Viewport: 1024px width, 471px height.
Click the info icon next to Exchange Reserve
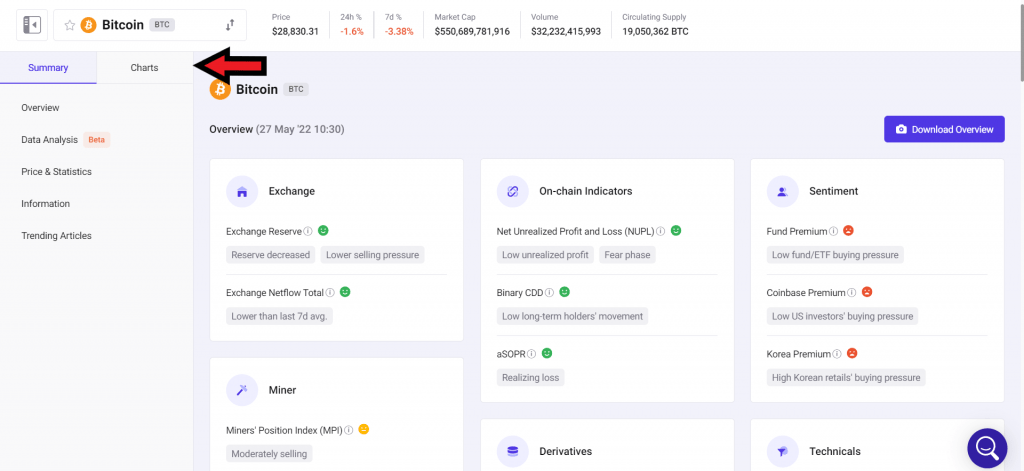(x=308, y=232)
